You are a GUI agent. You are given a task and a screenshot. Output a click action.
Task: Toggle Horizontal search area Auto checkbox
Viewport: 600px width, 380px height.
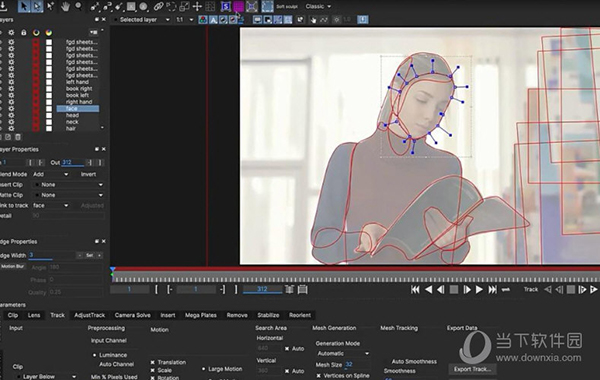(287, 349)
